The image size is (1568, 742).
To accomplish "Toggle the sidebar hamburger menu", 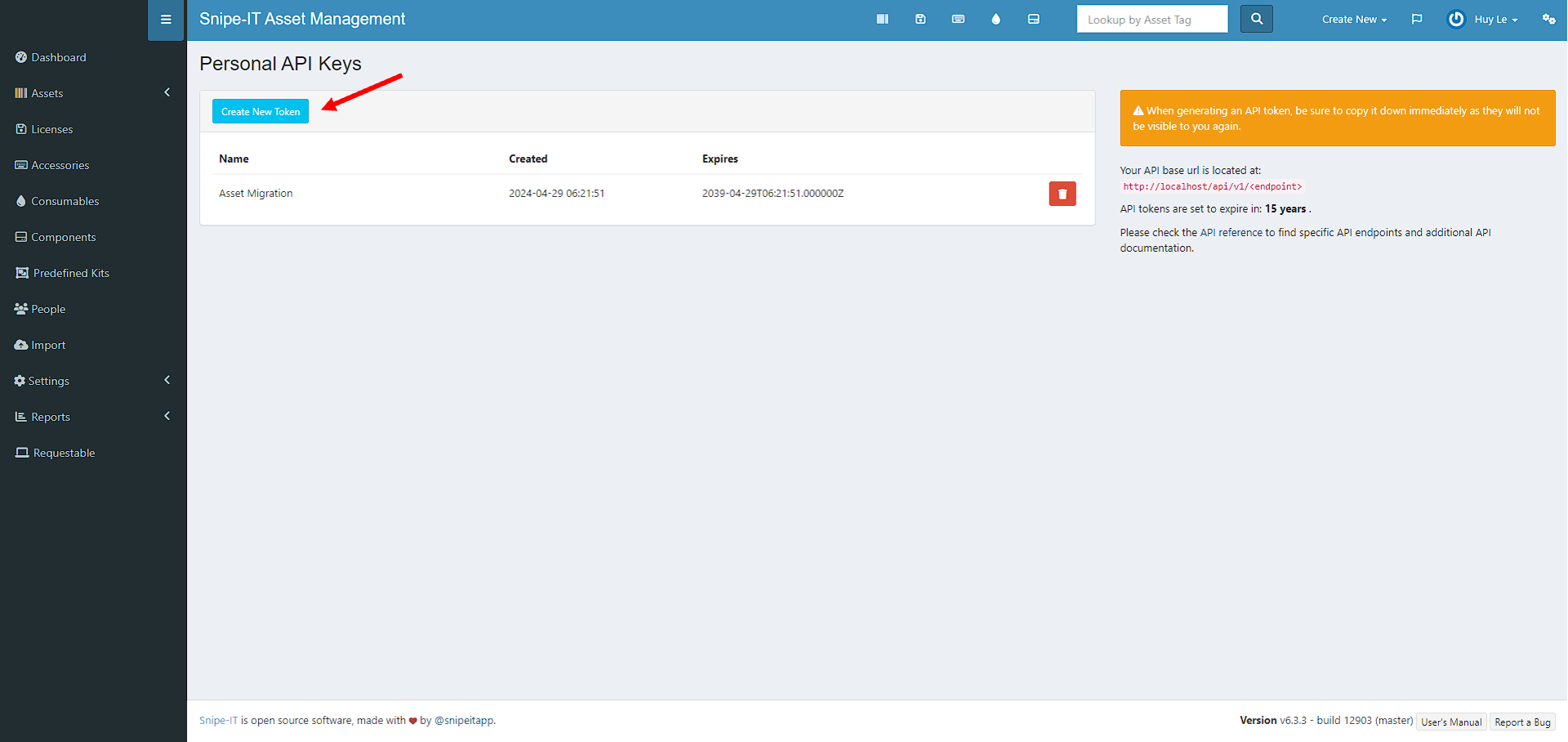I will point(166,20).
